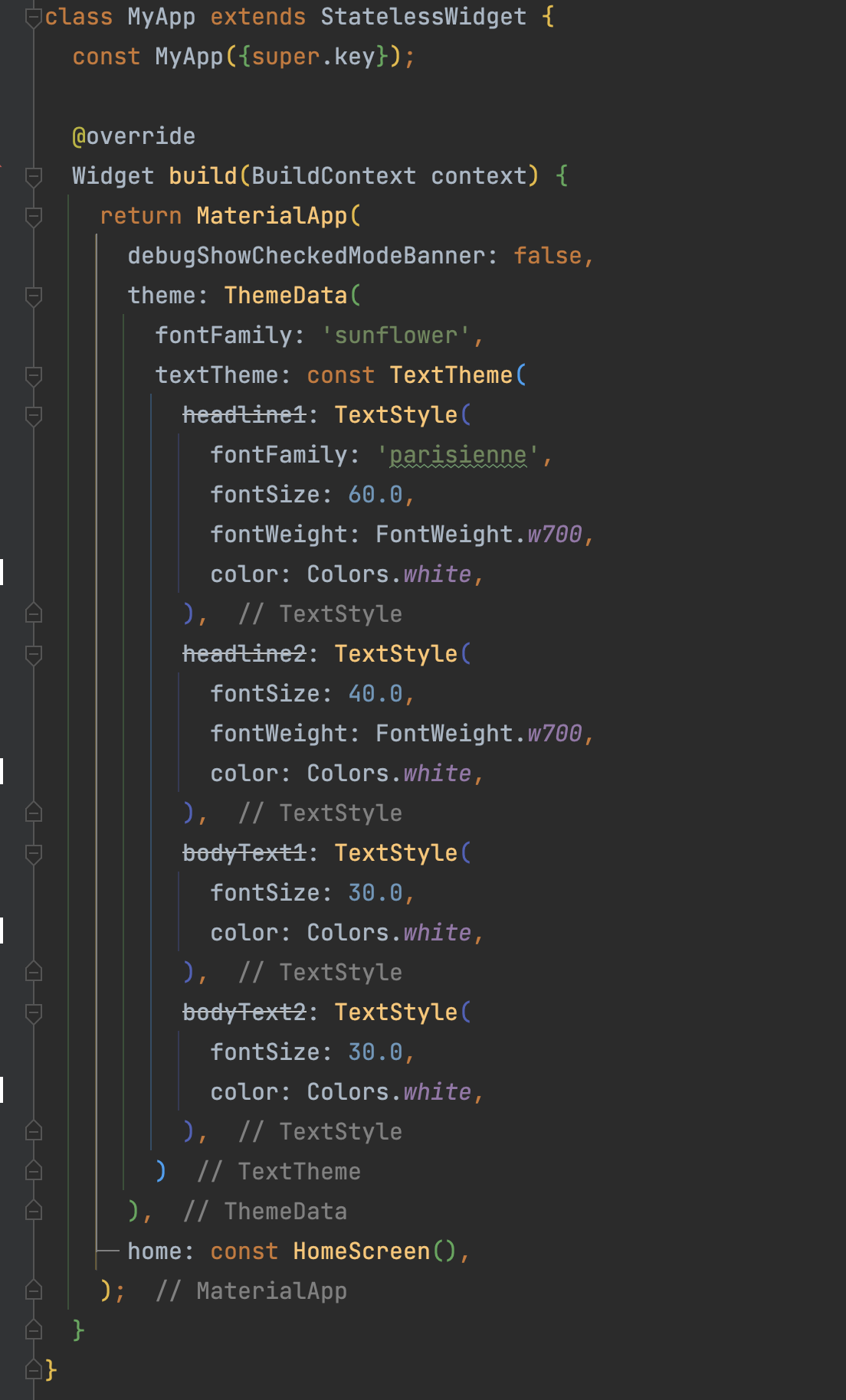The height and width of the screenshot is (1400, 846).
Task: Click the 'class' keyword
Action: coord(79,17)
